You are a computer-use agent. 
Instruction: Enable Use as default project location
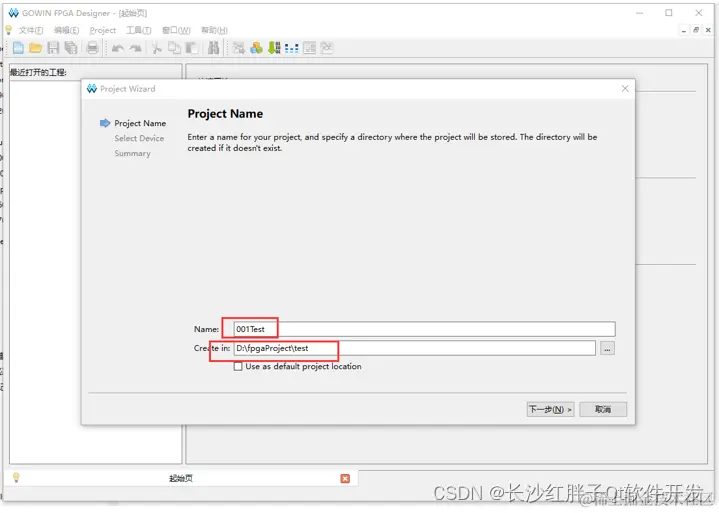point(238,366)
